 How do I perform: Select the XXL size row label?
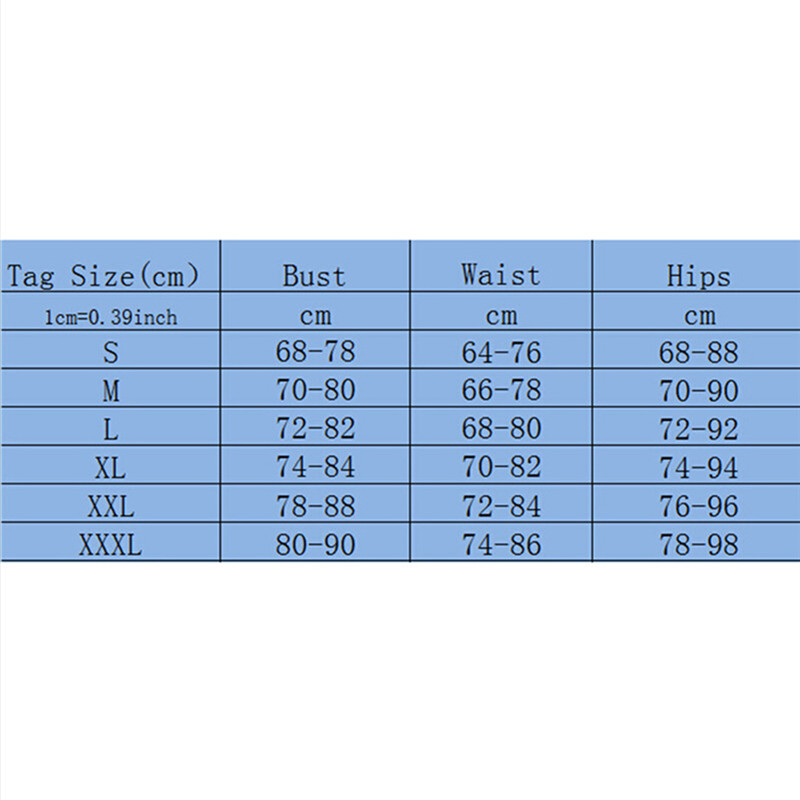pos(110,507)
